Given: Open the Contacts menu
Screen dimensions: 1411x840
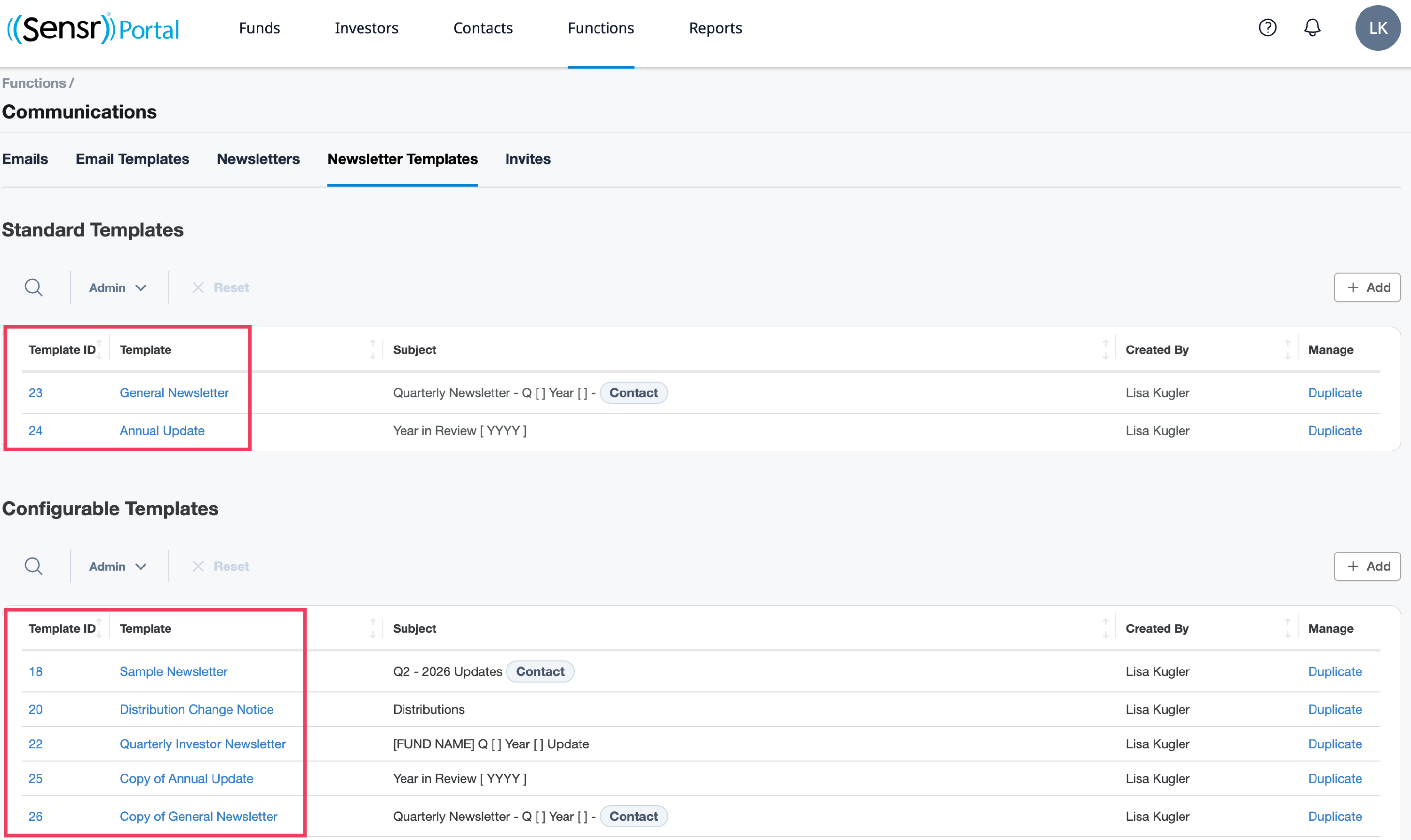Looking at the screenshot, I should (483, 28).
